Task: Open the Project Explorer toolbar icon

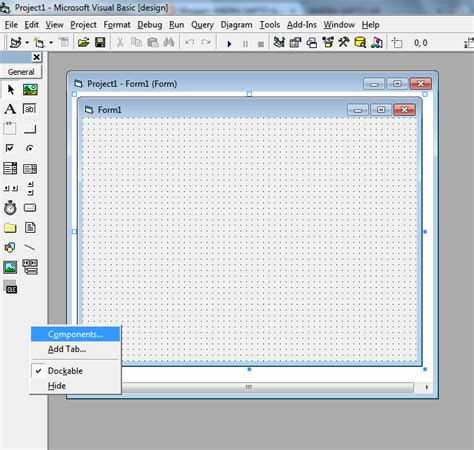Action: point(279,42)
